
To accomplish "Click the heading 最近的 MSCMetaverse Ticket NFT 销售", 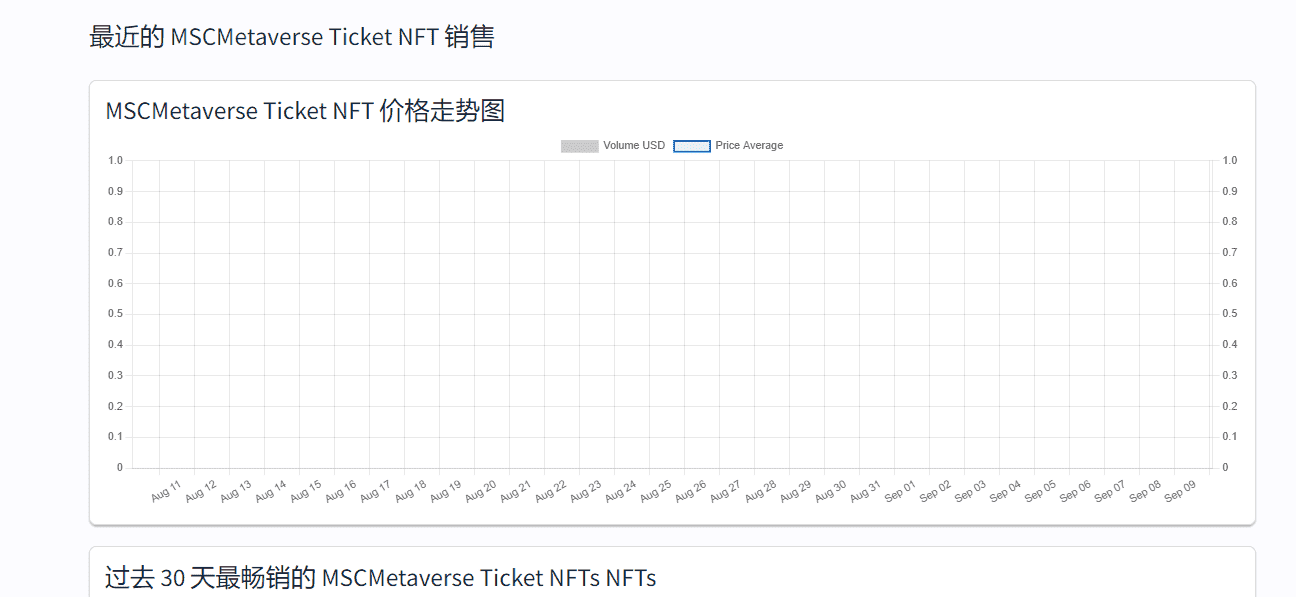I will click(x=293, y=36).
